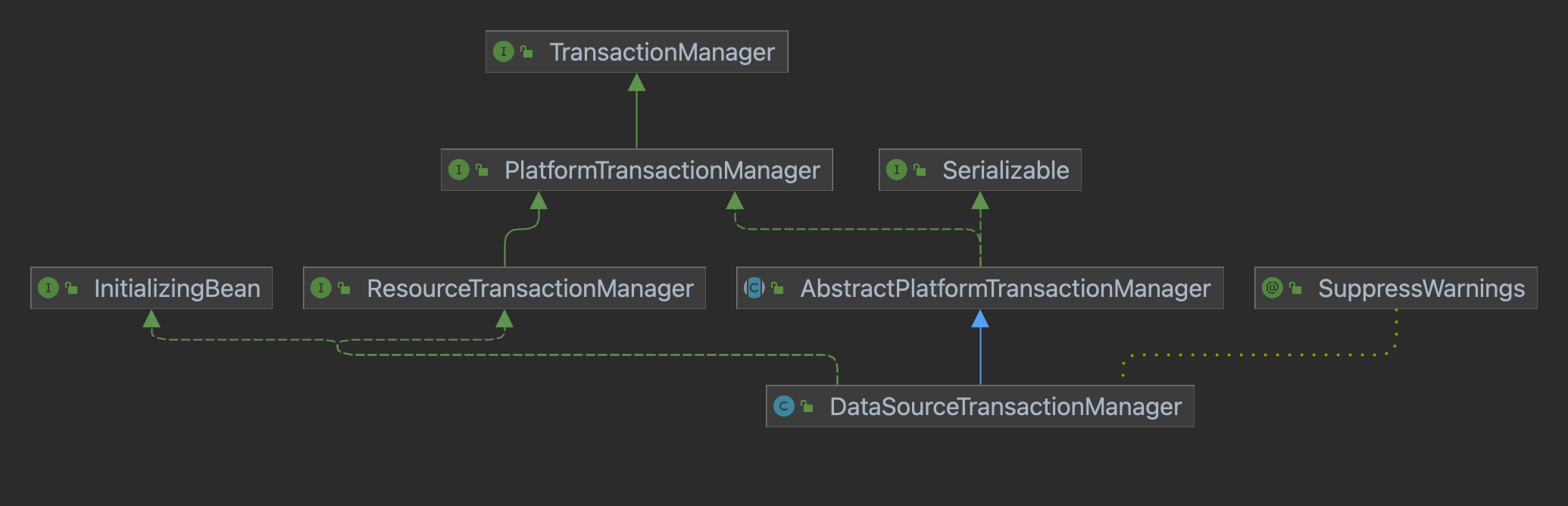Viewport: 1568px width, 506px height.
Task: Select the Serializable node label
Action: click(x=1005, y=170)
